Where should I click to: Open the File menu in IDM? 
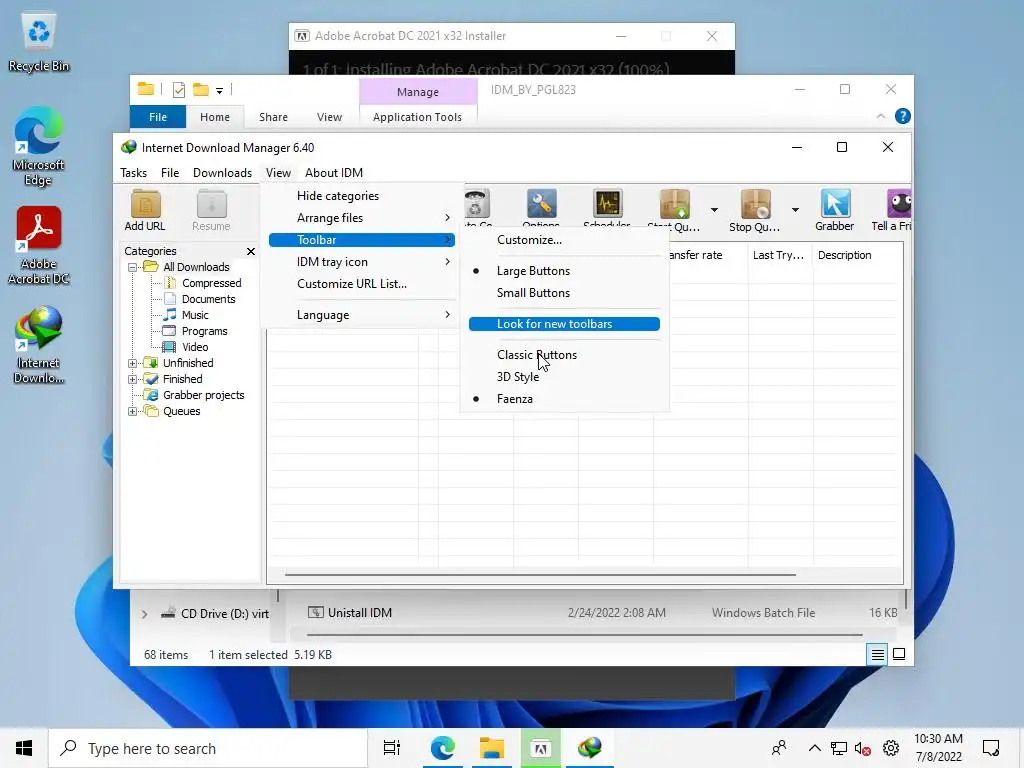[x=170, y=172]
